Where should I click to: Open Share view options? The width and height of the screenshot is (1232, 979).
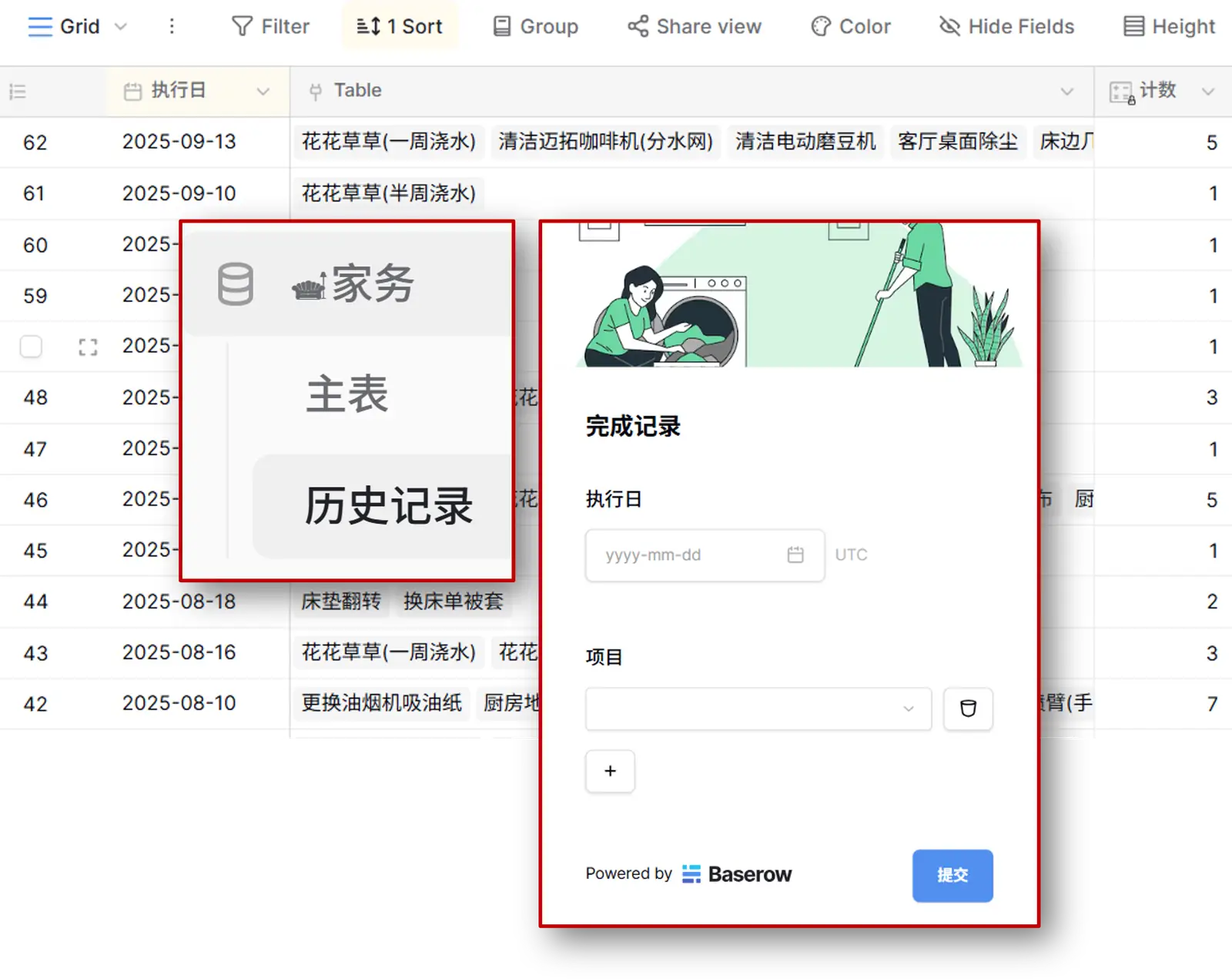pyautogui.click(x=693, y=26)
